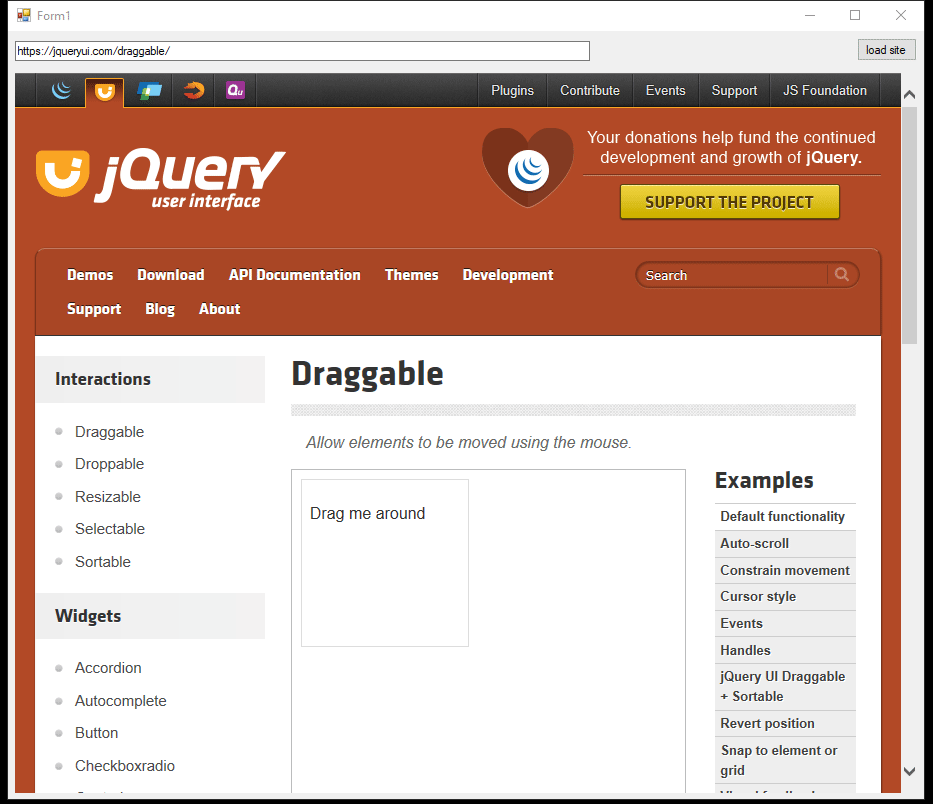This screenshot has width=933, height=804.
Task: Select JS Foundation in the top navigation
Action: [x=824, y=90]
